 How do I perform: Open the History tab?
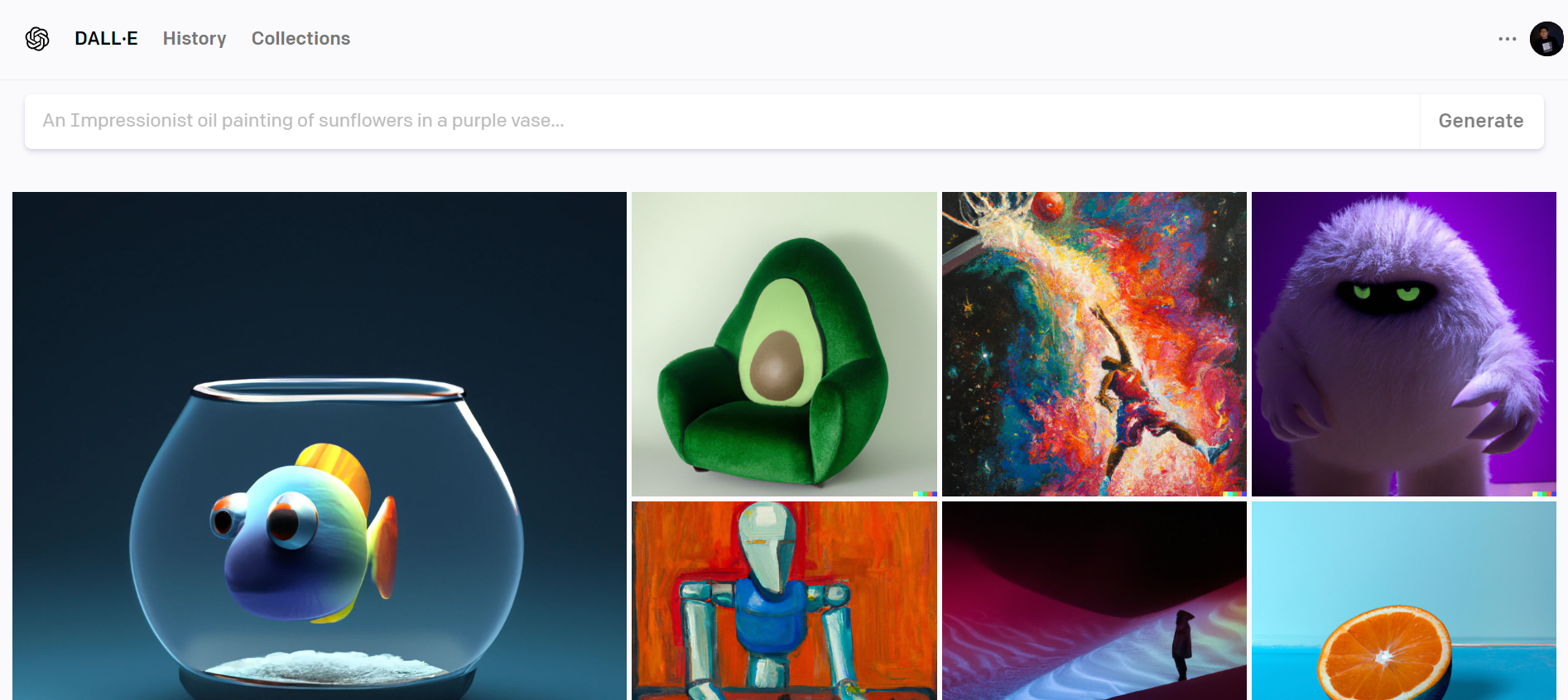click(195, 39)
